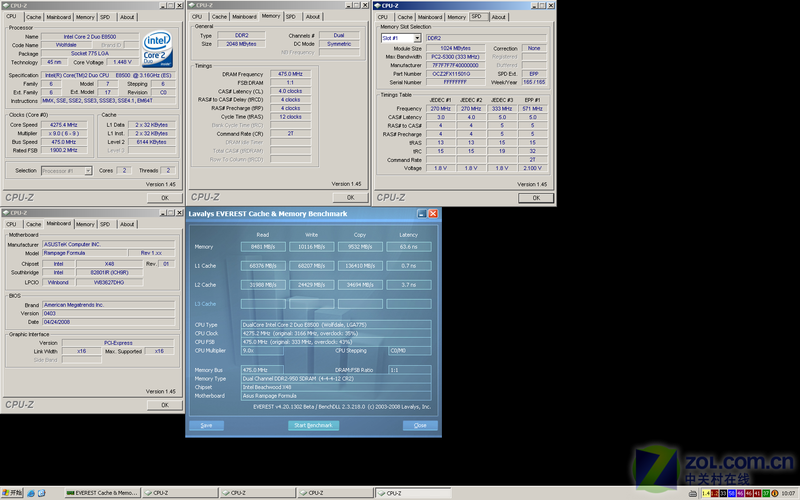Click the Save button in EVEREST
Viewport: 800px width, 500px height.
click(x=206, y=425)
